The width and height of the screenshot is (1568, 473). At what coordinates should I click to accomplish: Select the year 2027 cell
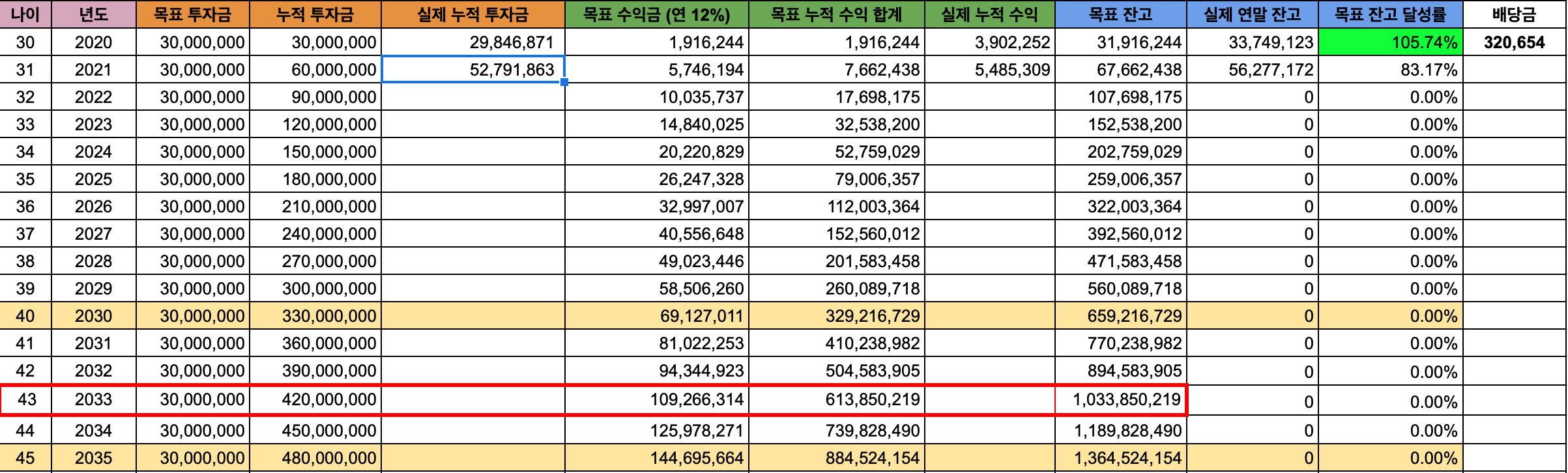point(94,234)
